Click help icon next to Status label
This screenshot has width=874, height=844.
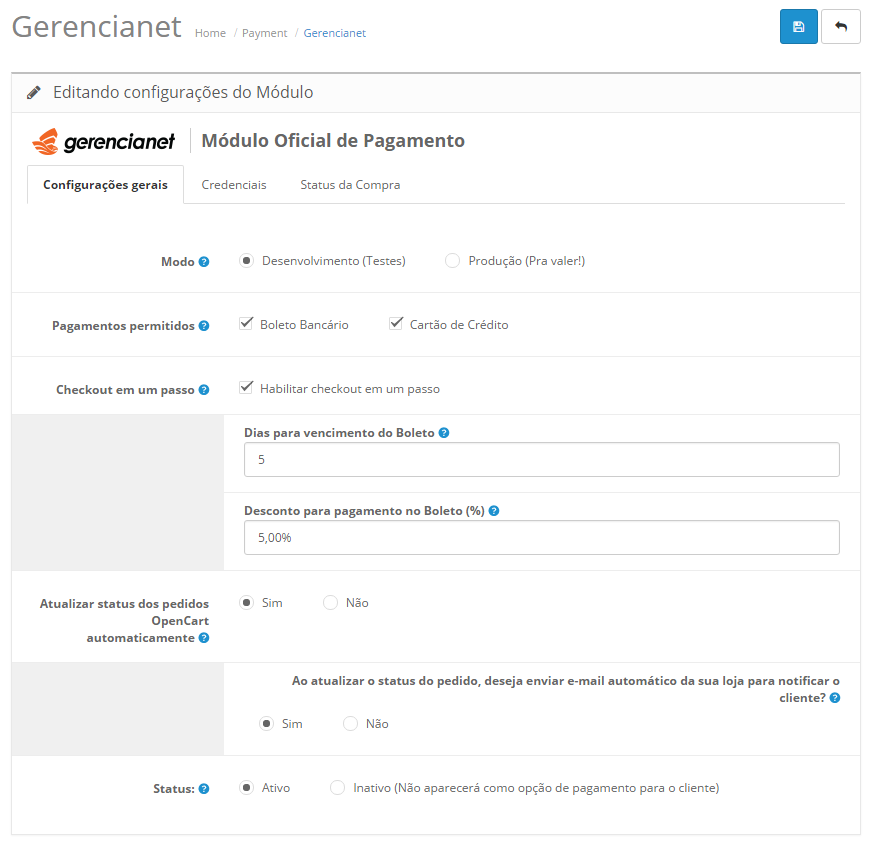pos(204,789)
